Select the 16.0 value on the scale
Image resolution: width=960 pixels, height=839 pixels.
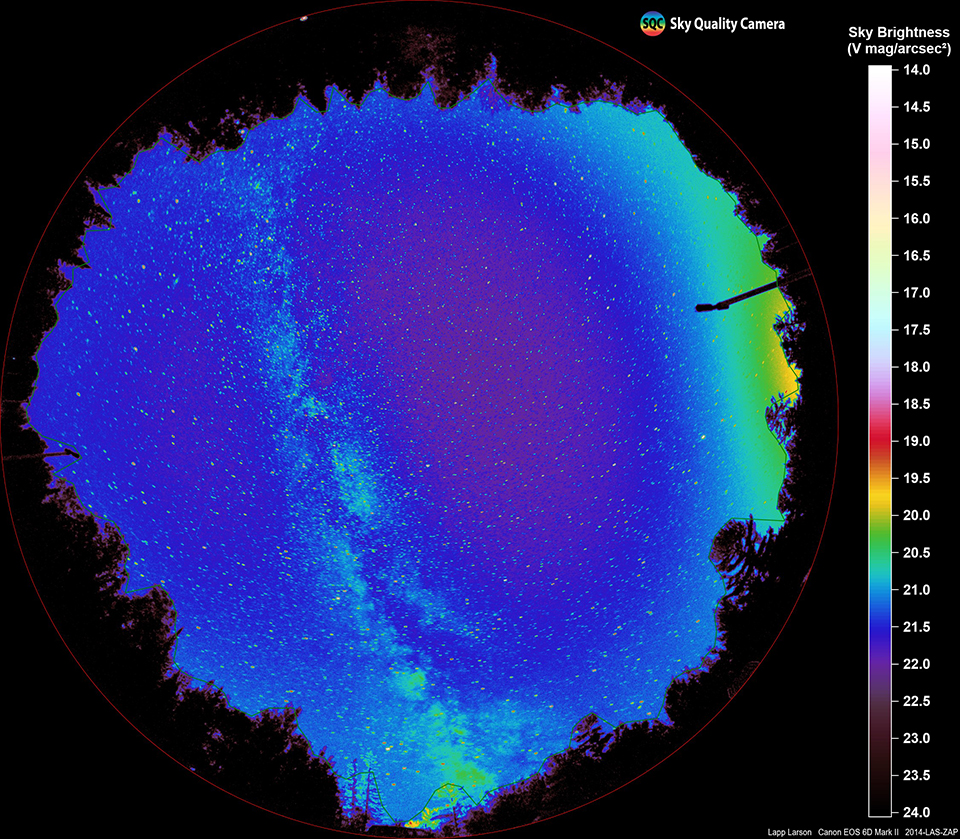point(917,218)
